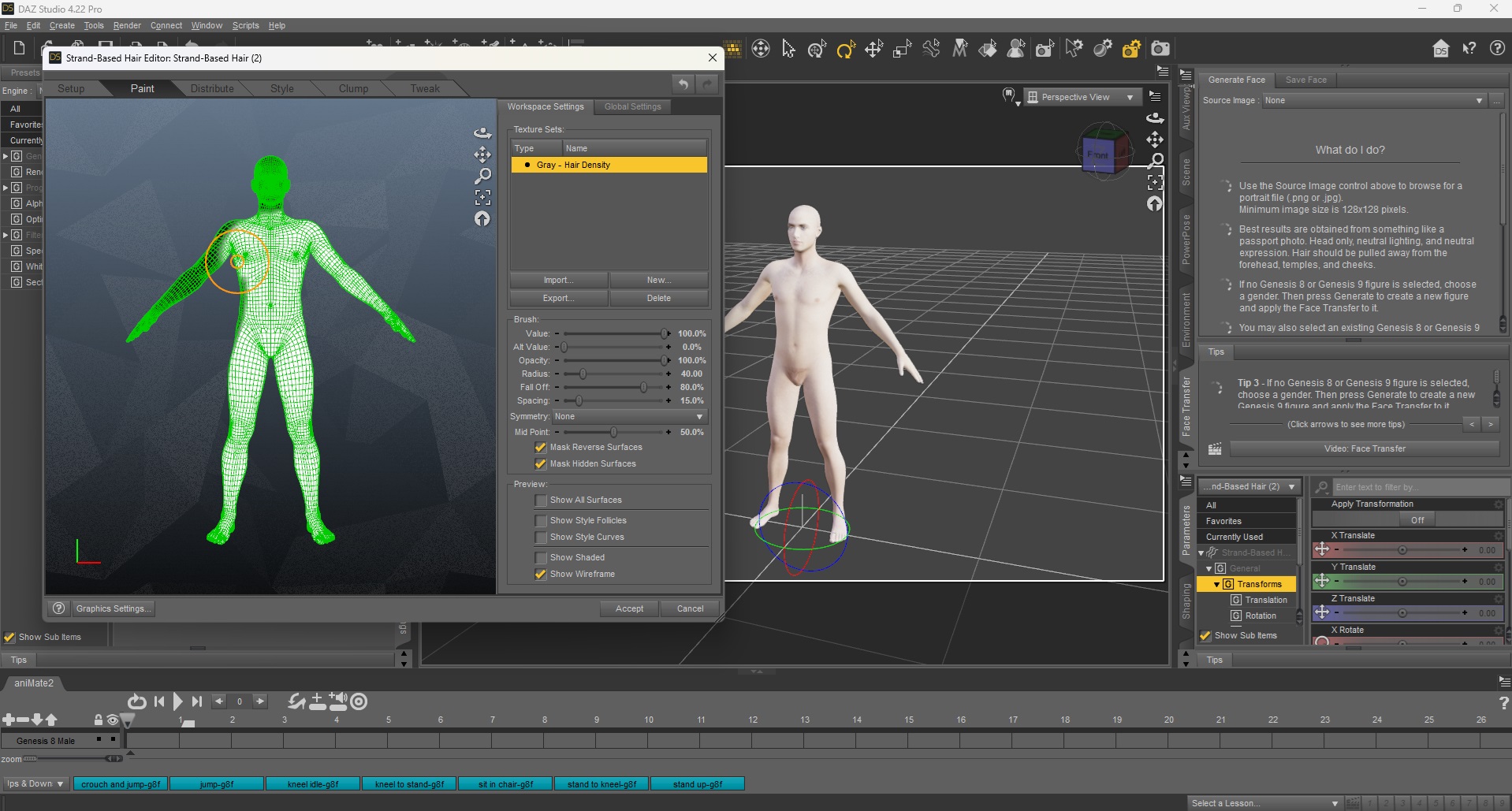Toggle the aniMate track visibility eye
Viewport: 1512px width, 811px height.
point(113,720)
